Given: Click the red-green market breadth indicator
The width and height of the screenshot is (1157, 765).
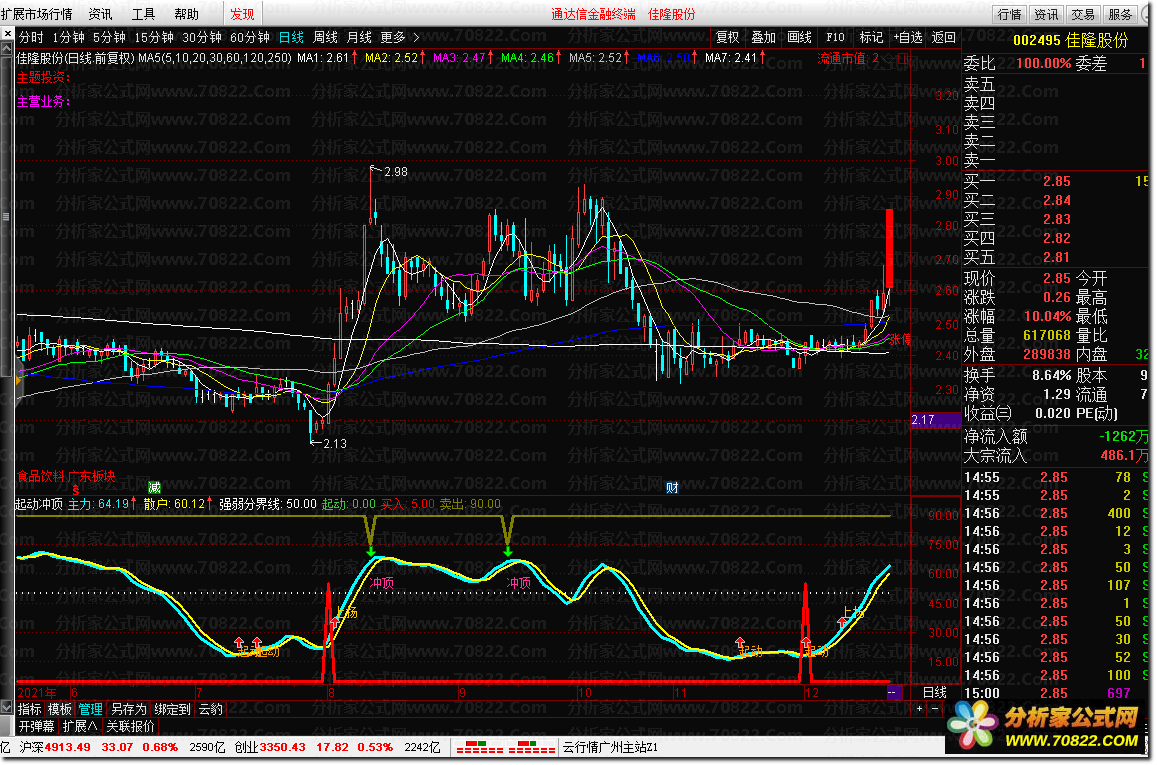Looking at the screenshot, I should (506, 747).
